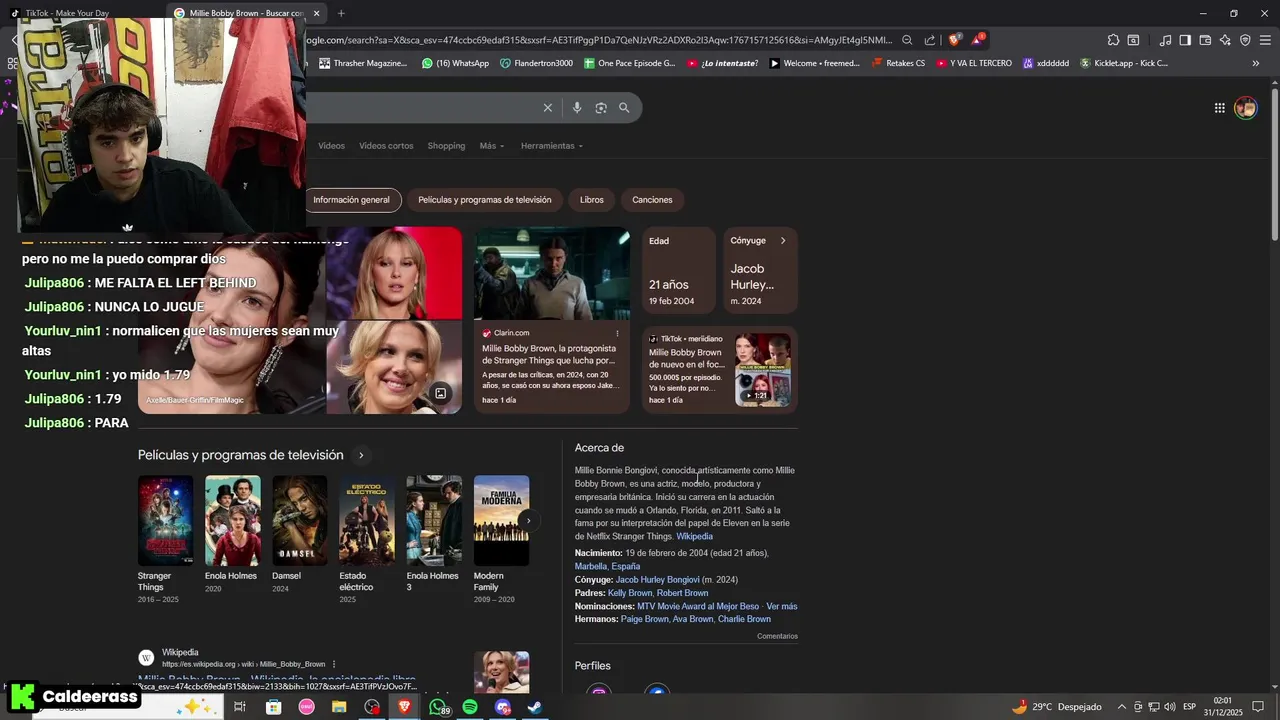Open Brave Rewards triangle icon

(978, 40)
